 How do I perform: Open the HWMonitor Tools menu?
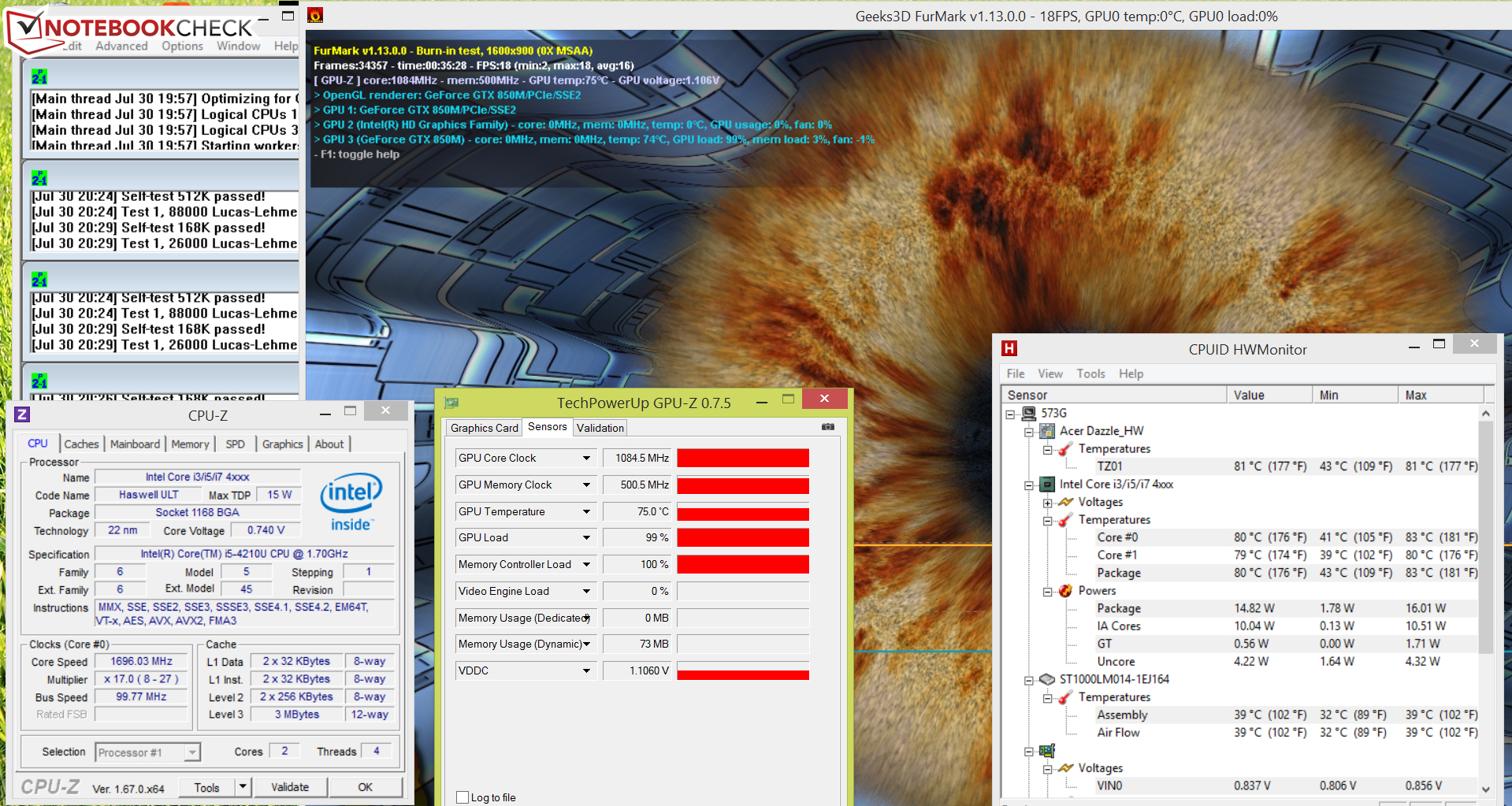pyautogui.click(x=1091, y=373)
